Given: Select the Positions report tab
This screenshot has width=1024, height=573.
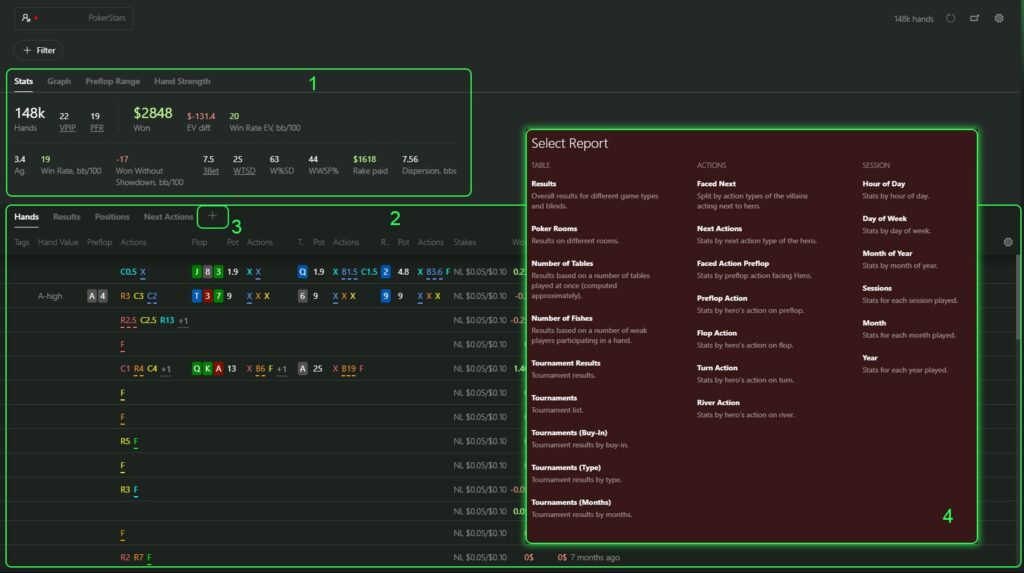Looking at the screenshot, I should tap(112, 216).
